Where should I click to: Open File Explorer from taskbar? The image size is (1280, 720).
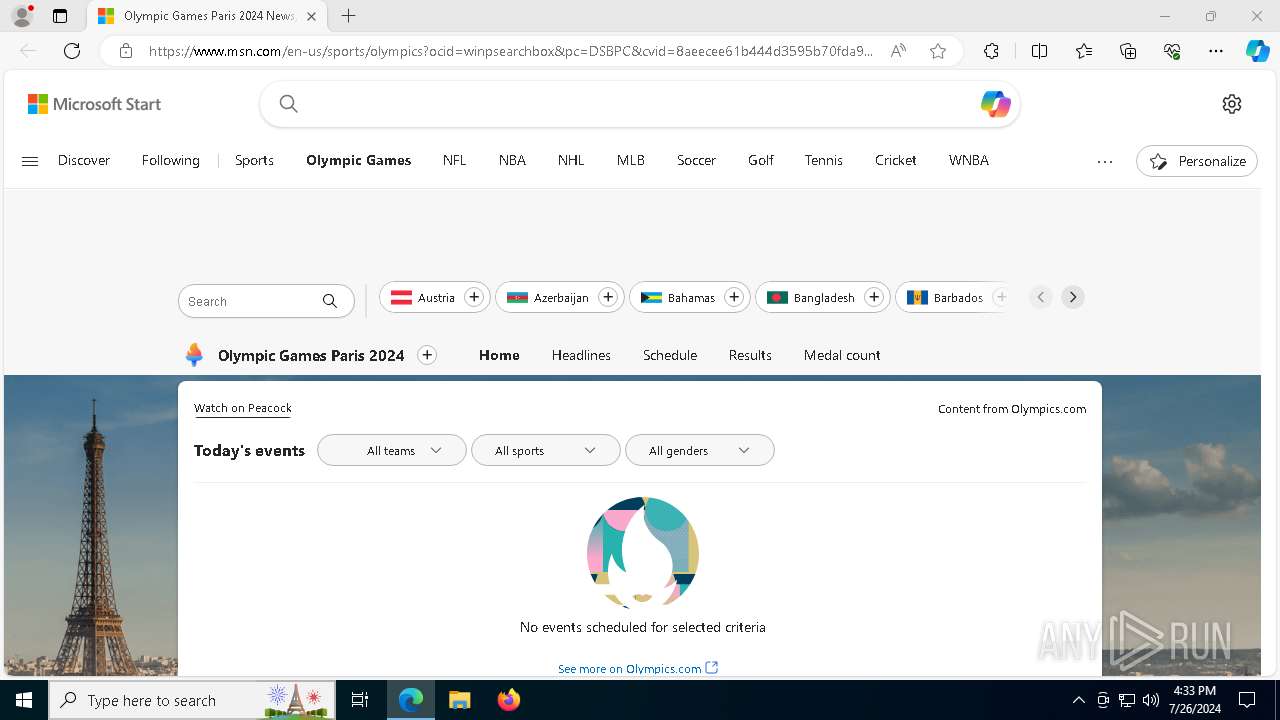[x=459, y=700]
